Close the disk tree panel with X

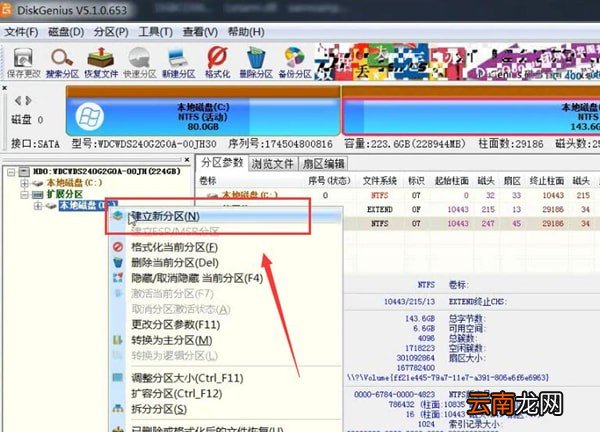click(x=187, y=160)
